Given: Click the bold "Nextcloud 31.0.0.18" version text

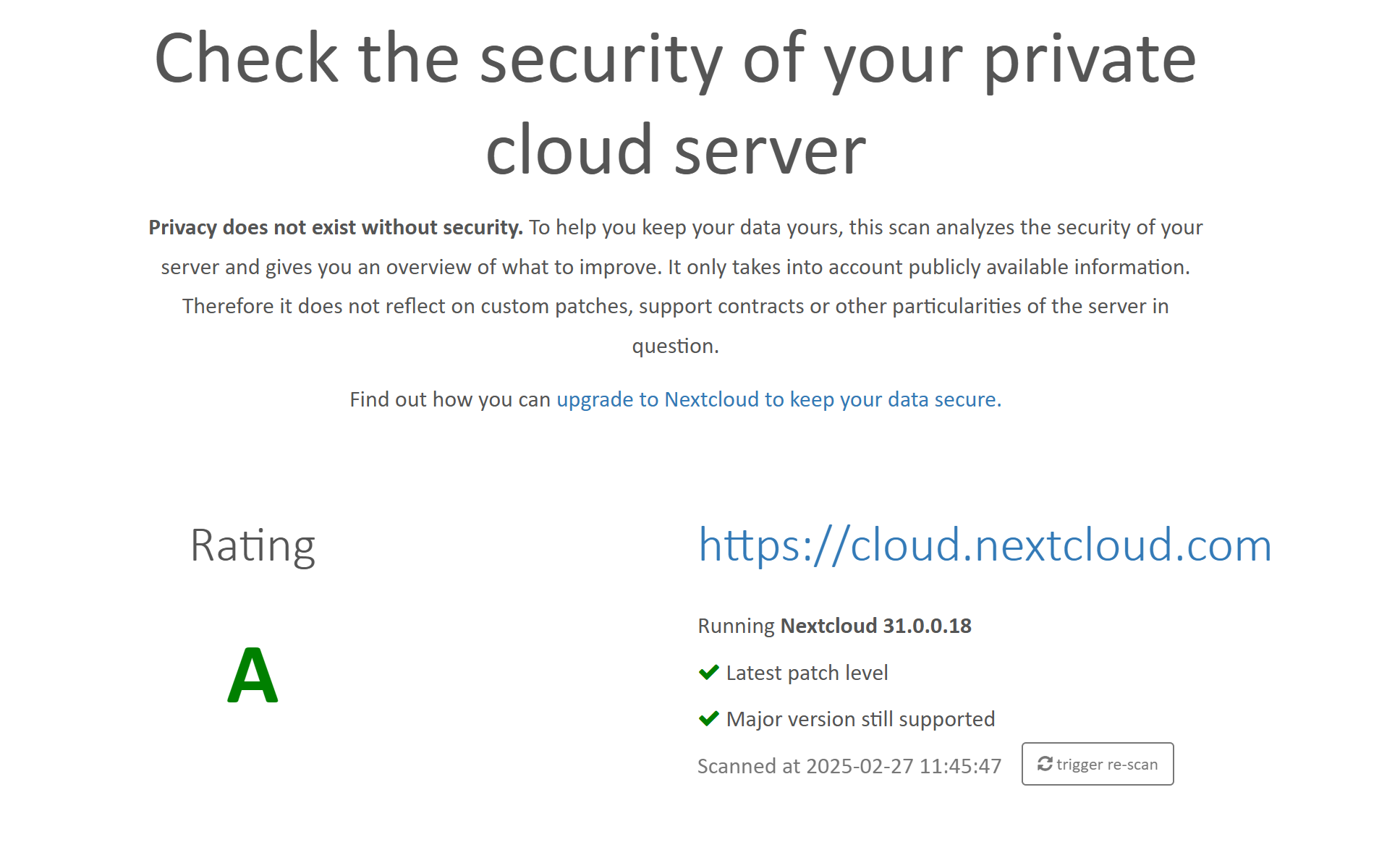Looking at the screenshot, I should [x=875, y=626].
